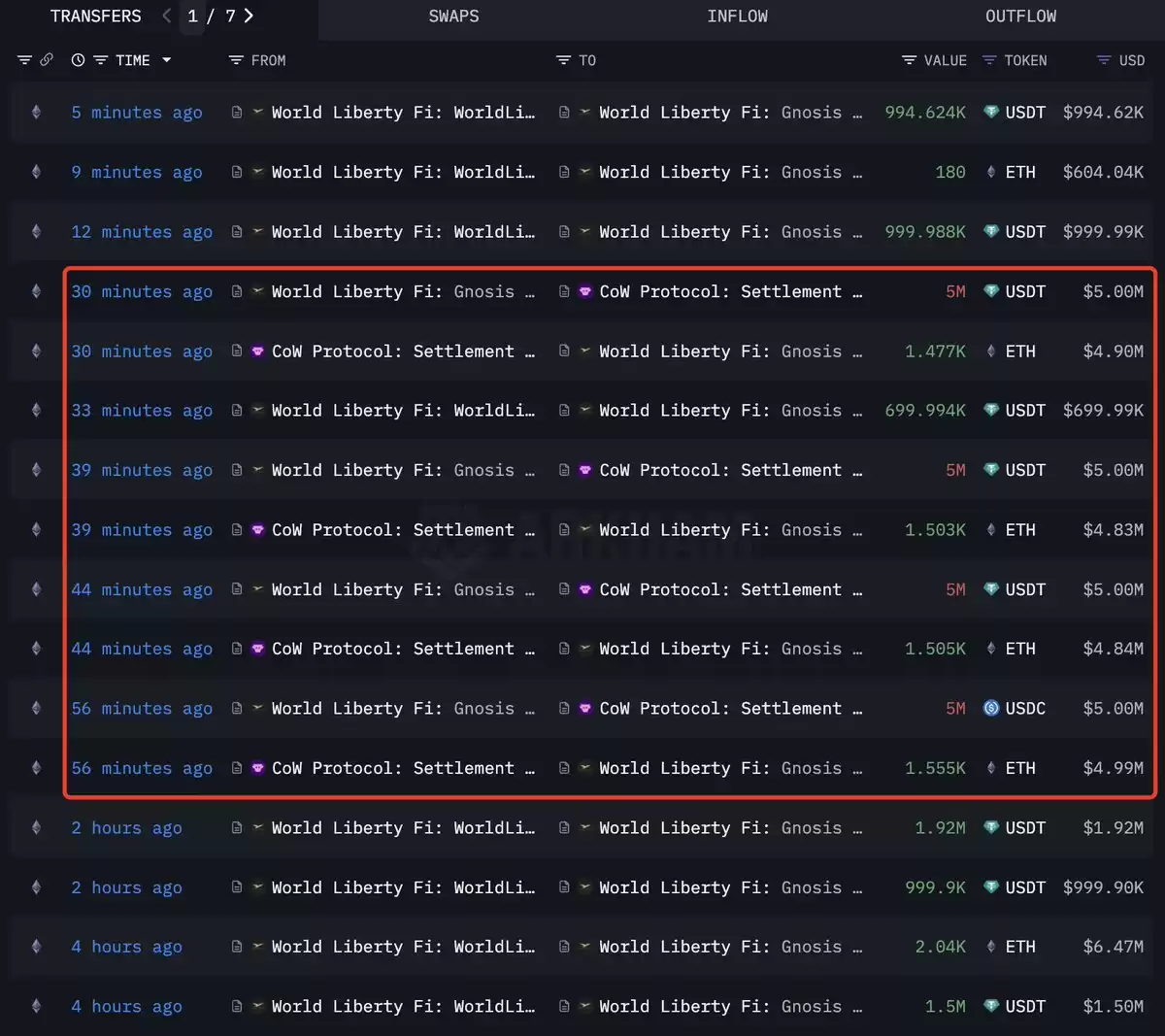
Task: Open the TIME column filter icon
Action: click(x=100, y=60)
